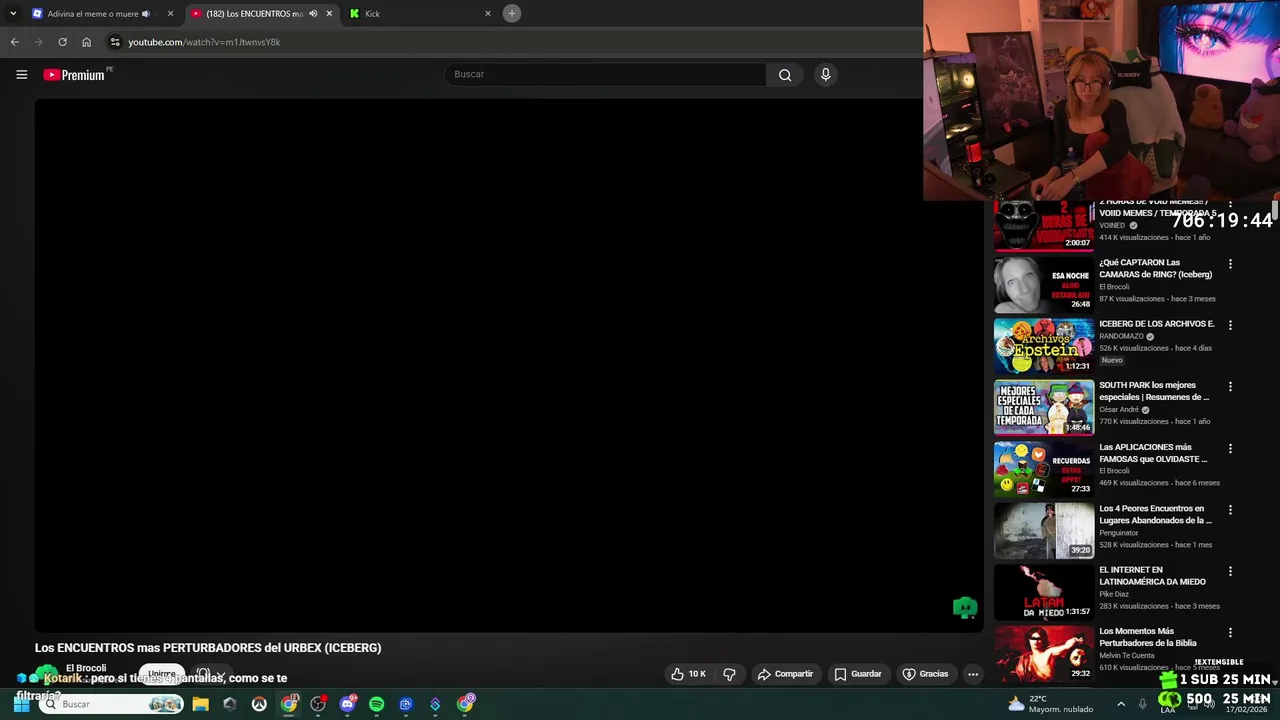The height and width of the screenshot is (720, 1280).
Task: Open site information icon in address bar
Action: click(x=115, y=42)
